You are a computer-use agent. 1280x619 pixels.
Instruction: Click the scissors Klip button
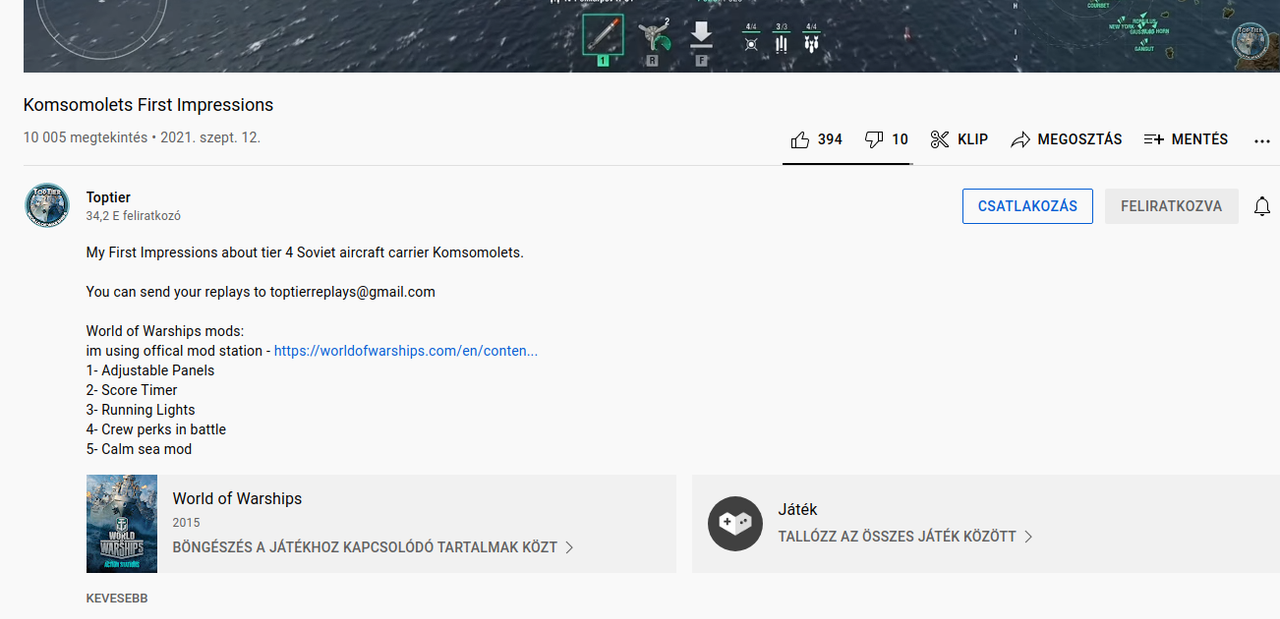(959, 140)
